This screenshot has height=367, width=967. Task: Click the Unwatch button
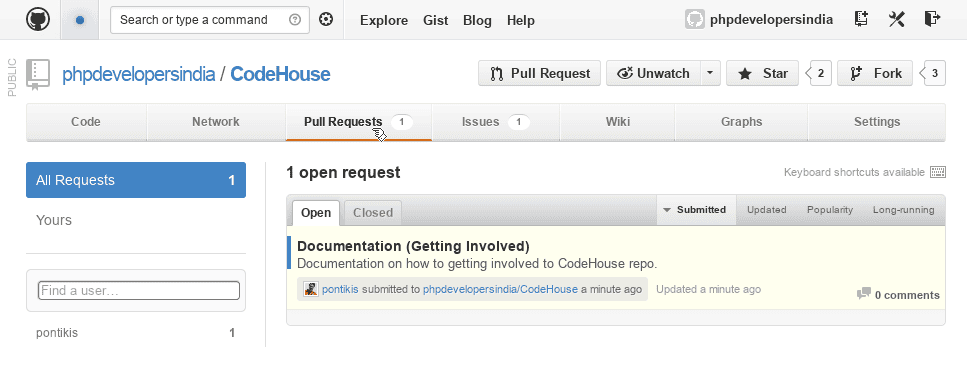pyautogui.click(x=654, y=73)
